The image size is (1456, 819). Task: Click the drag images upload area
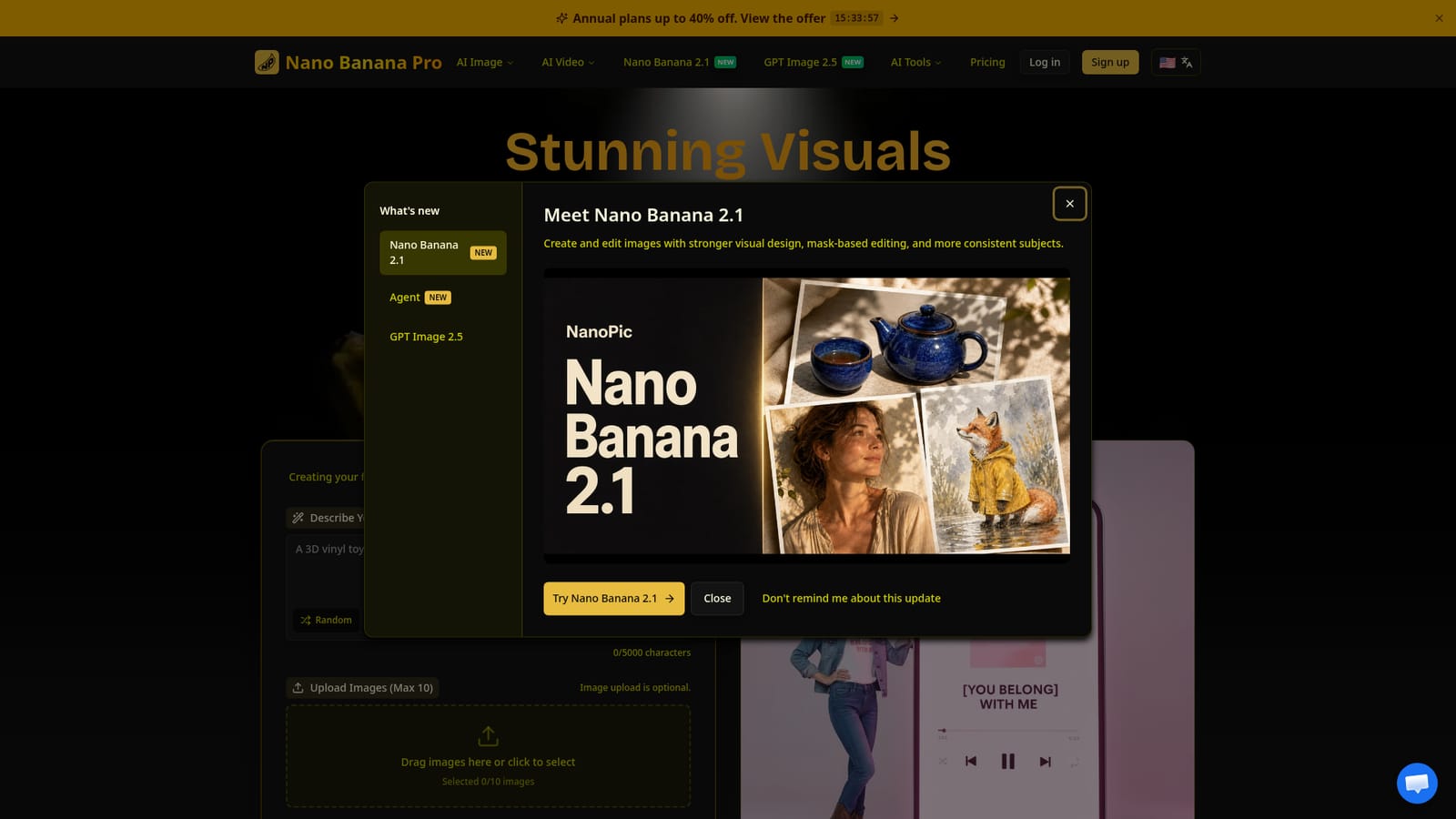coord(488,756)
